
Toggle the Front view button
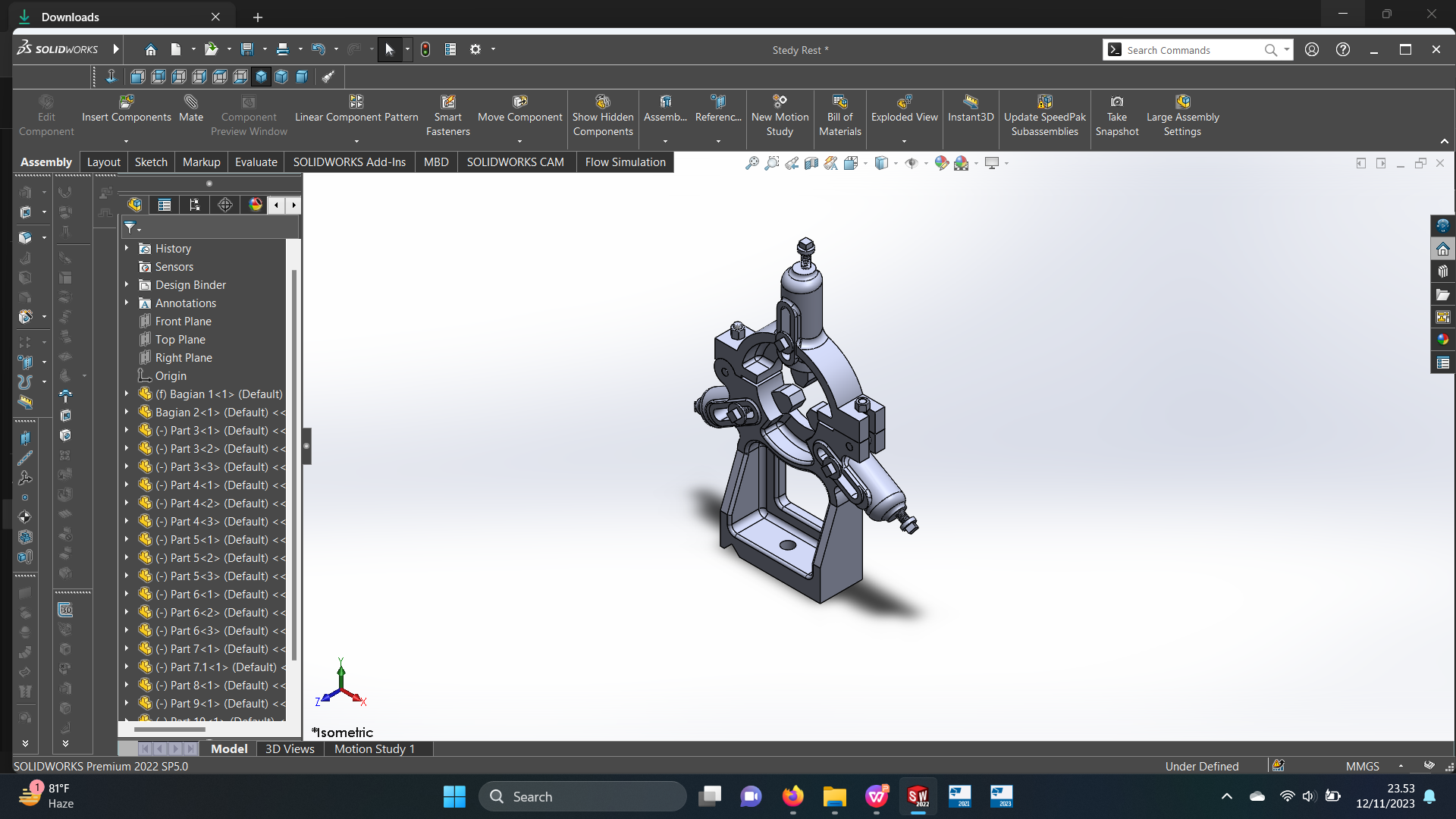[138, 77]
